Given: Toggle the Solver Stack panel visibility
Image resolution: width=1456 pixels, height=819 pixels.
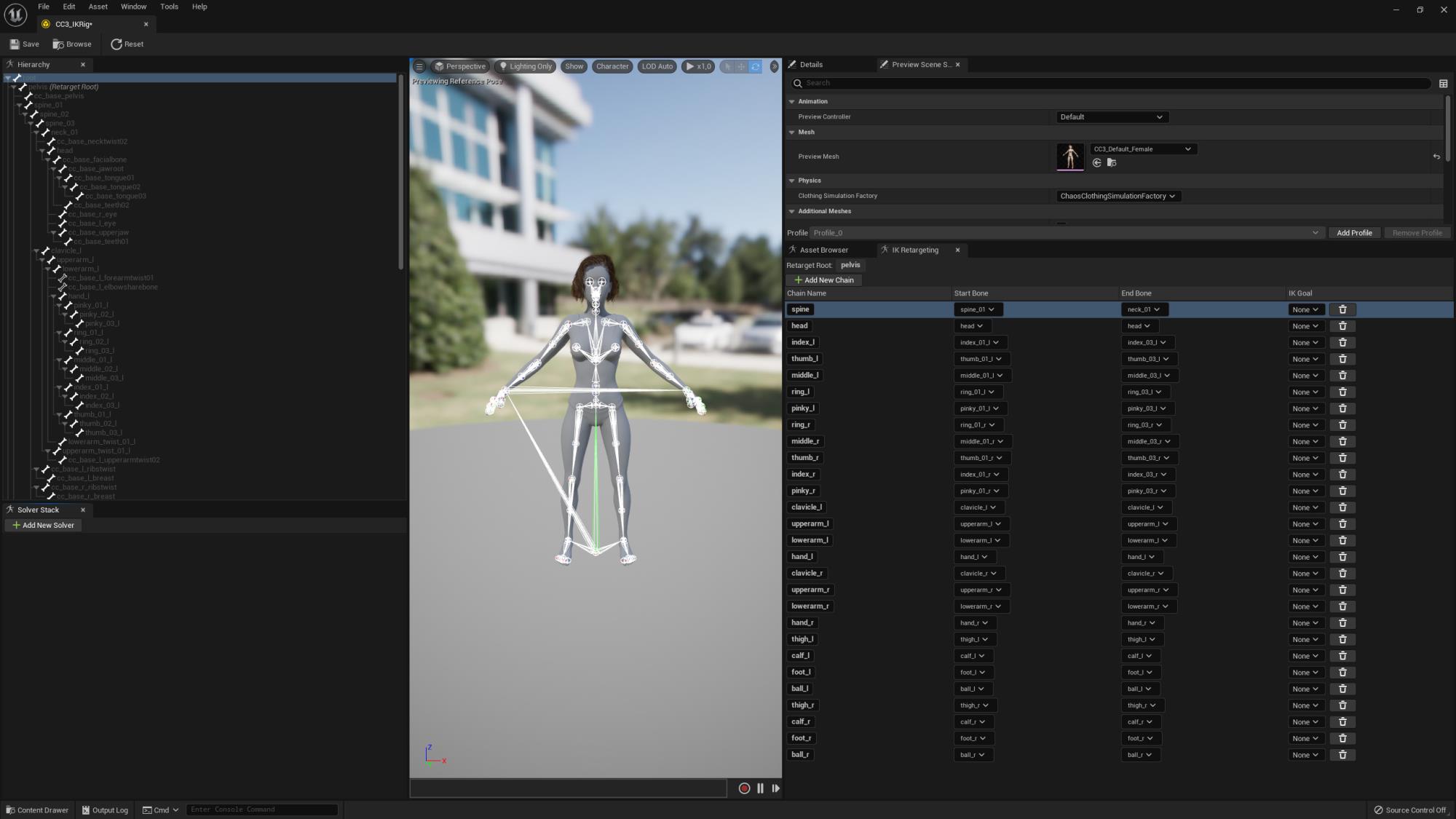Looking at the screenshot, I should pos(82,509).
